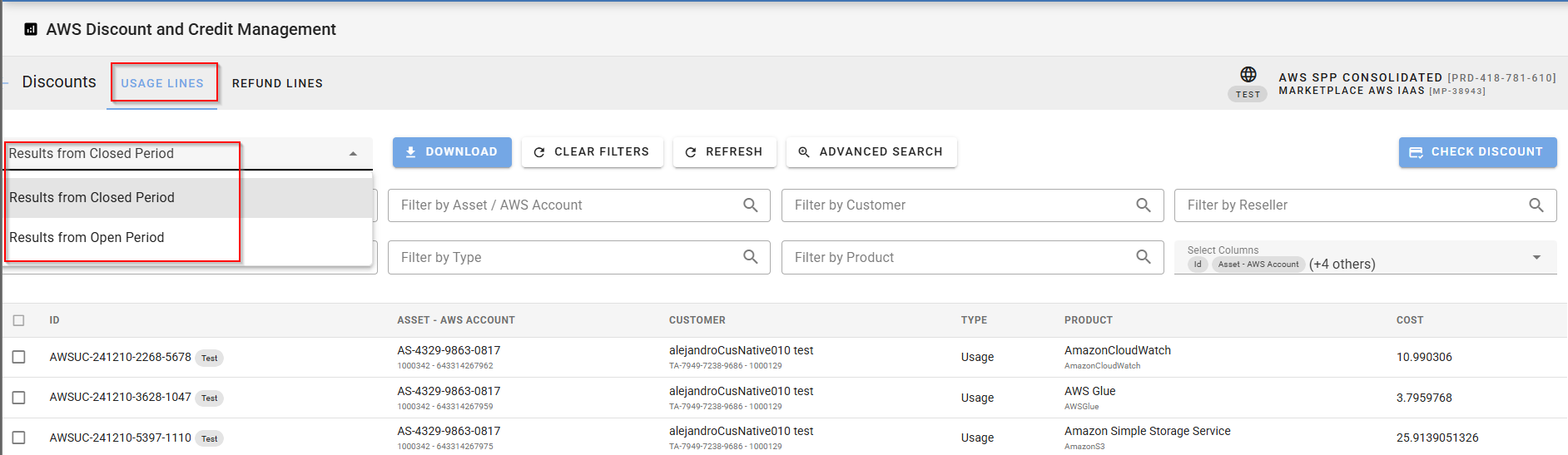
Task: Click search icon in Filter by Asset field
Action: tap(750, 205)
